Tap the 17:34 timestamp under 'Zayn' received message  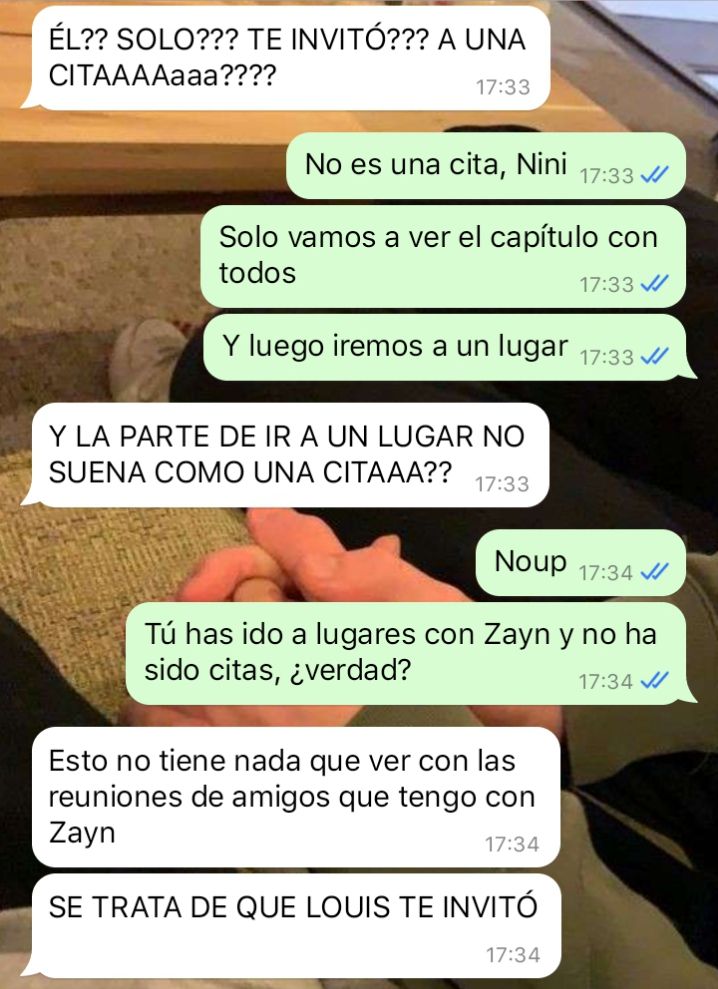pos(512,844)
